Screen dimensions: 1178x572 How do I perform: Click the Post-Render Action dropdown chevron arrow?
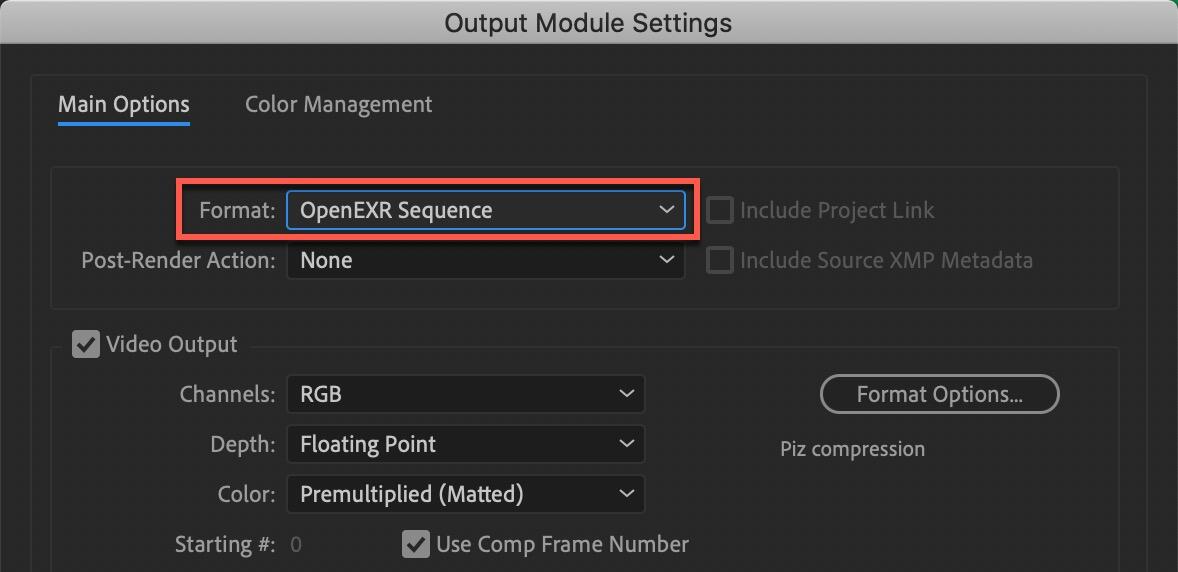666,260
